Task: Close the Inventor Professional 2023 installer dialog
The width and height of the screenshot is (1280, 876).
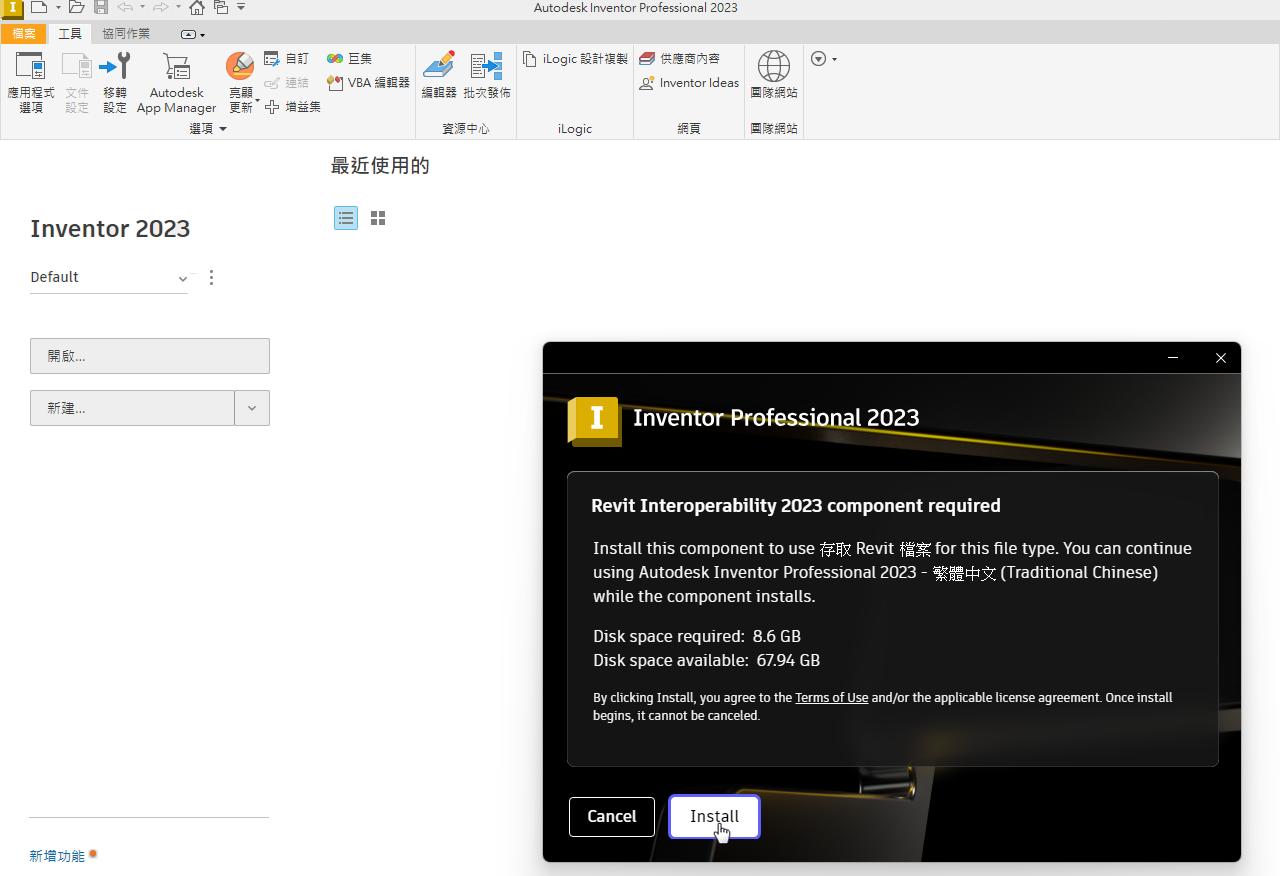Action: pos(1221,358)
